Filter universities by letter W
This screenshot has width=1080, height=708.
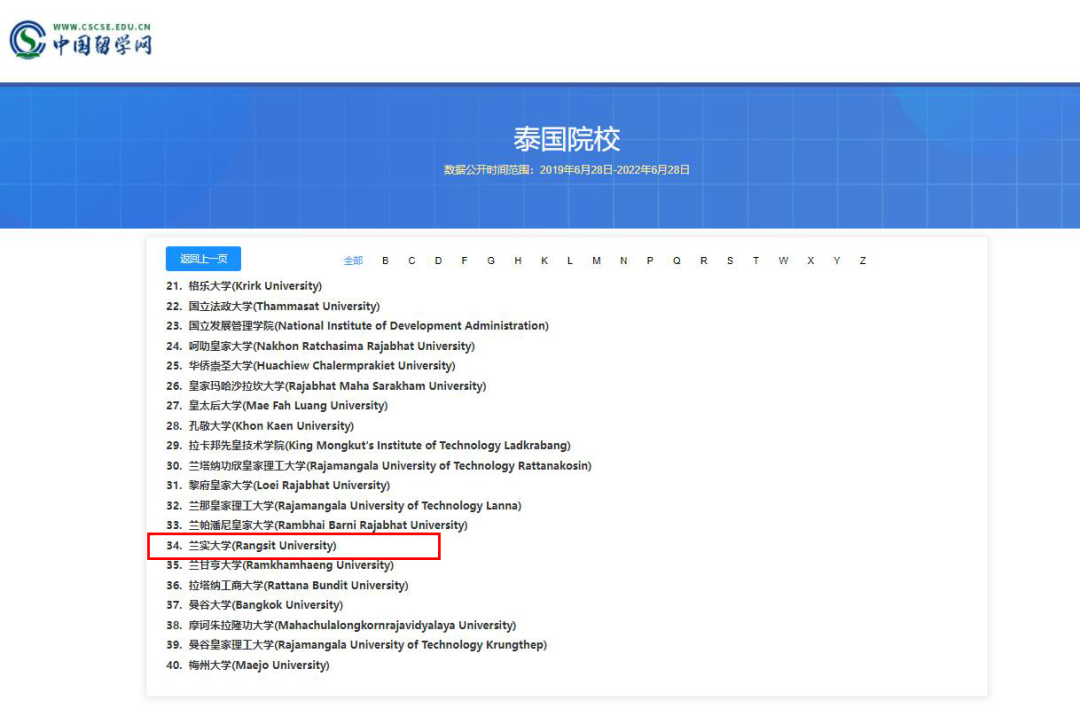click(x=783, y=260)
